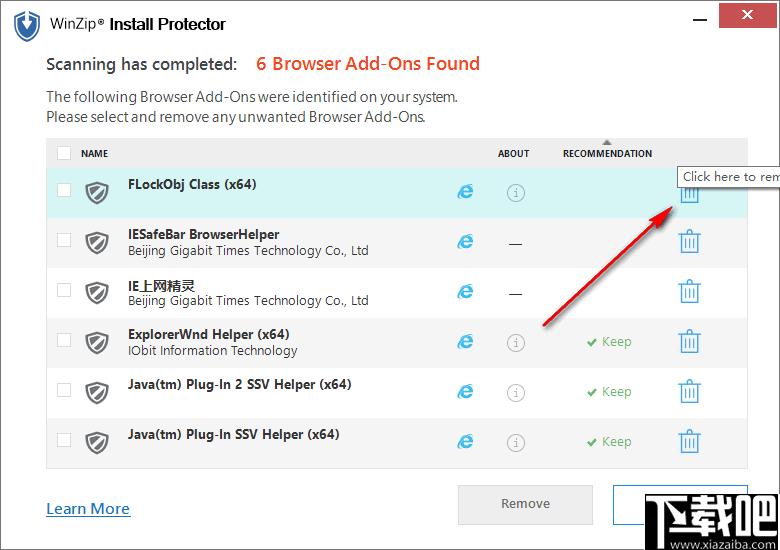Show info for ExplorerWnd Helper (x64)
This screenshot has height=550, width=780.
[x=516, y=342]
